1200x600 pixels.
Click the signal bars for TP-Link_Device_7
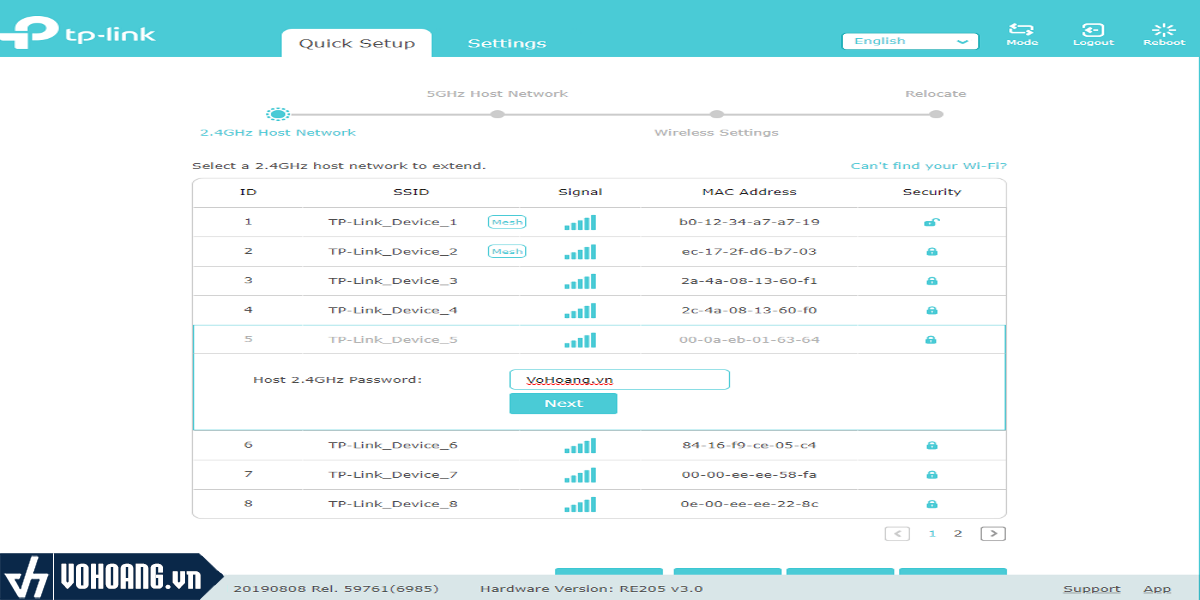click(x=580, y=475)
